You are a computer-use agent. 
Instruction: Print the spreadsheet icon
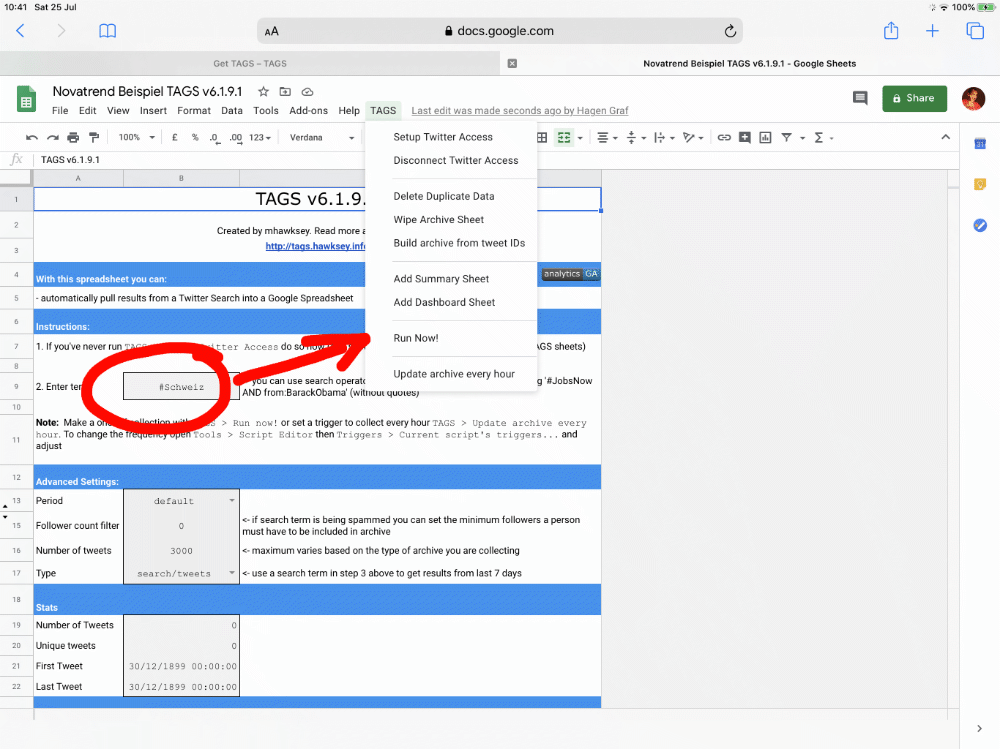[x=73, y=137]
